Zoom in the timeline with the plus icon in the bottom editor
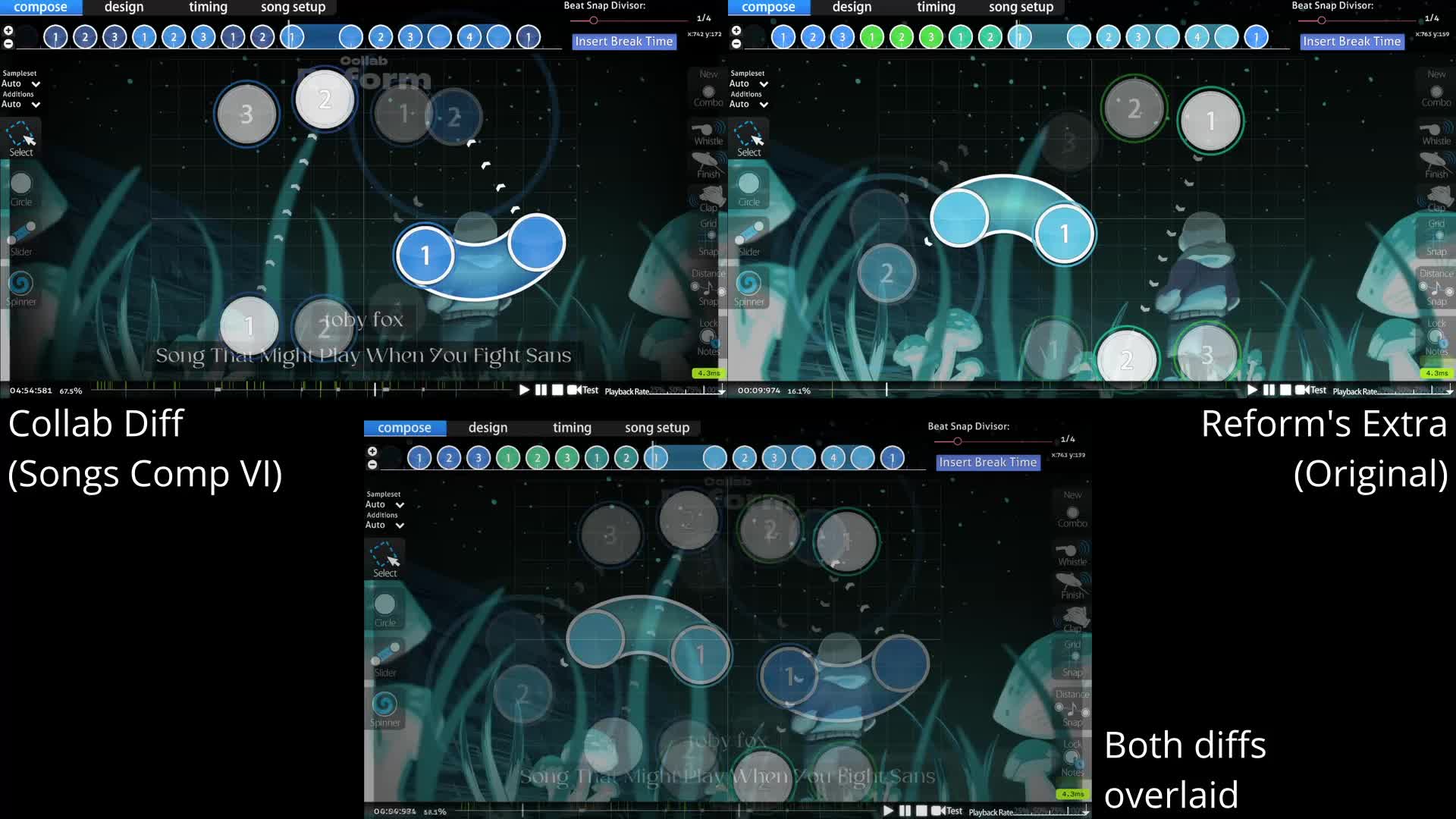 coord(372,451)
